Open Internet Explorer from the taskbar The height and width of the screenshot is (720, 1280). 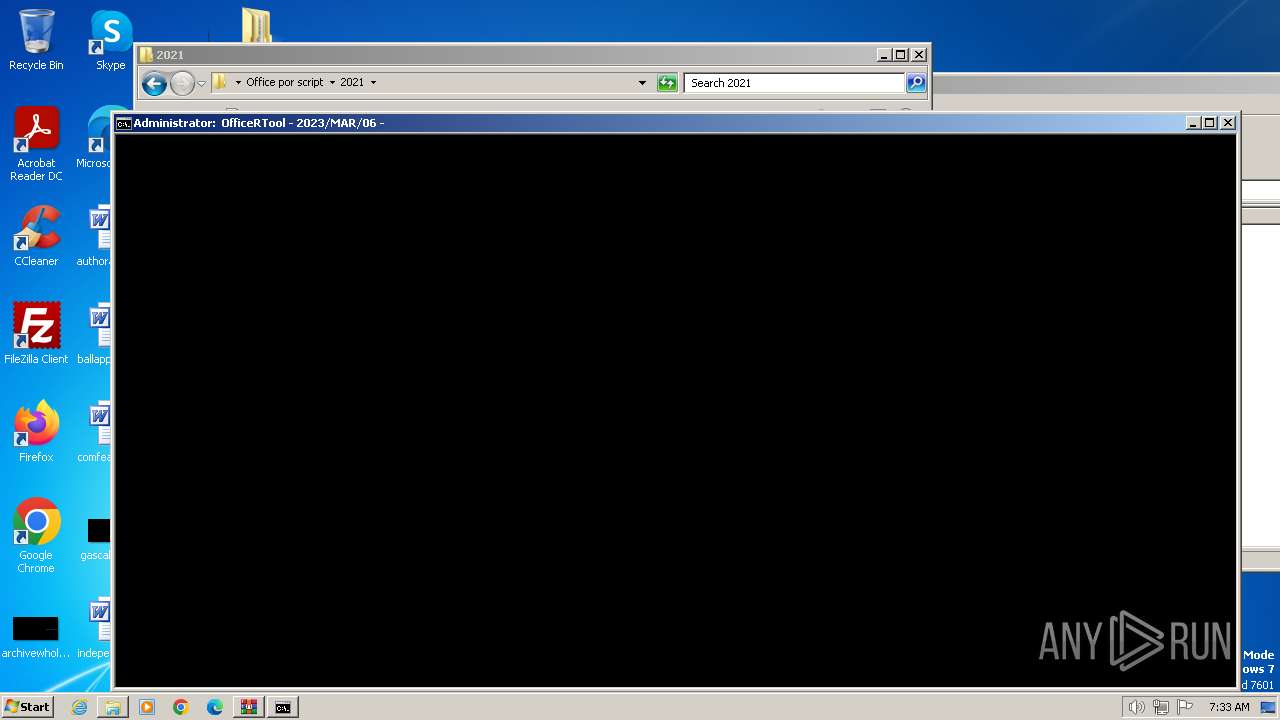[79, 707]
